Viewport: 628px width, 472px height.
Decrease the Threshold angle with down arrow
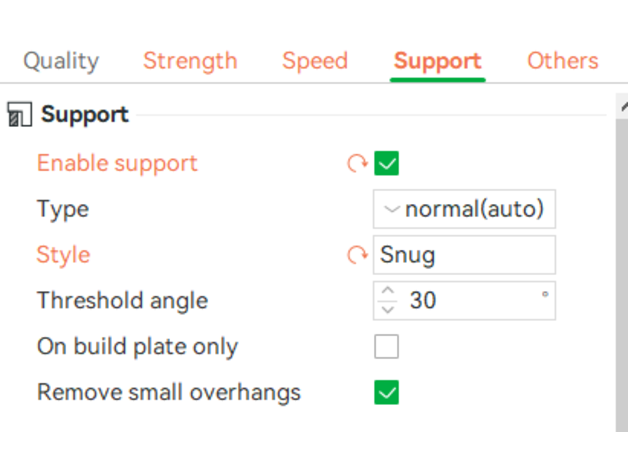388,308
